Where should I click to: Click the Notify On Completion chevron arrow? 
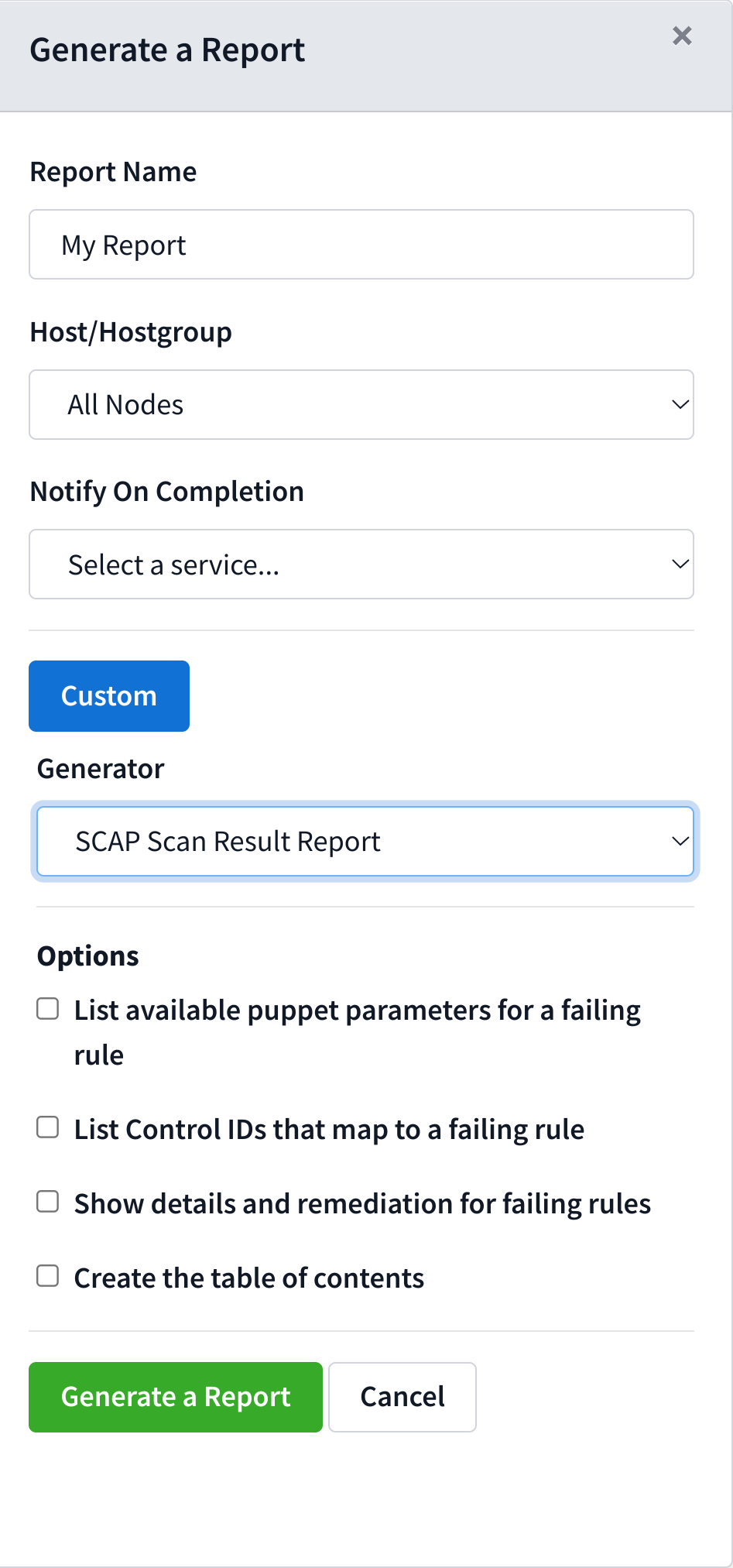[680, 564]
